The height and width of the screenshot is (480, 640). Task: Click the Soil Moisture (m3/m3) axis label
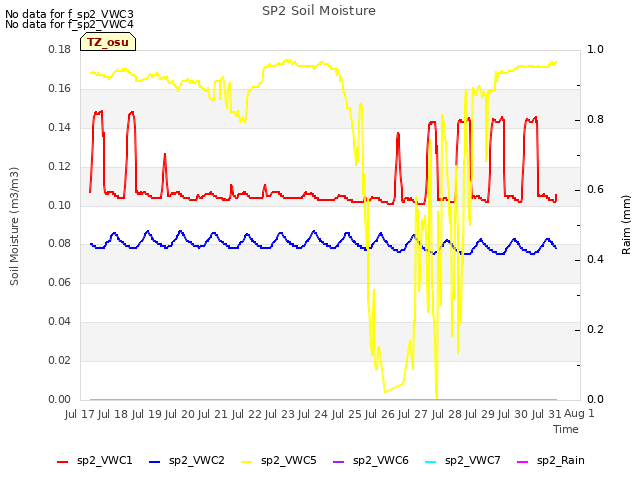pos(14,226)
